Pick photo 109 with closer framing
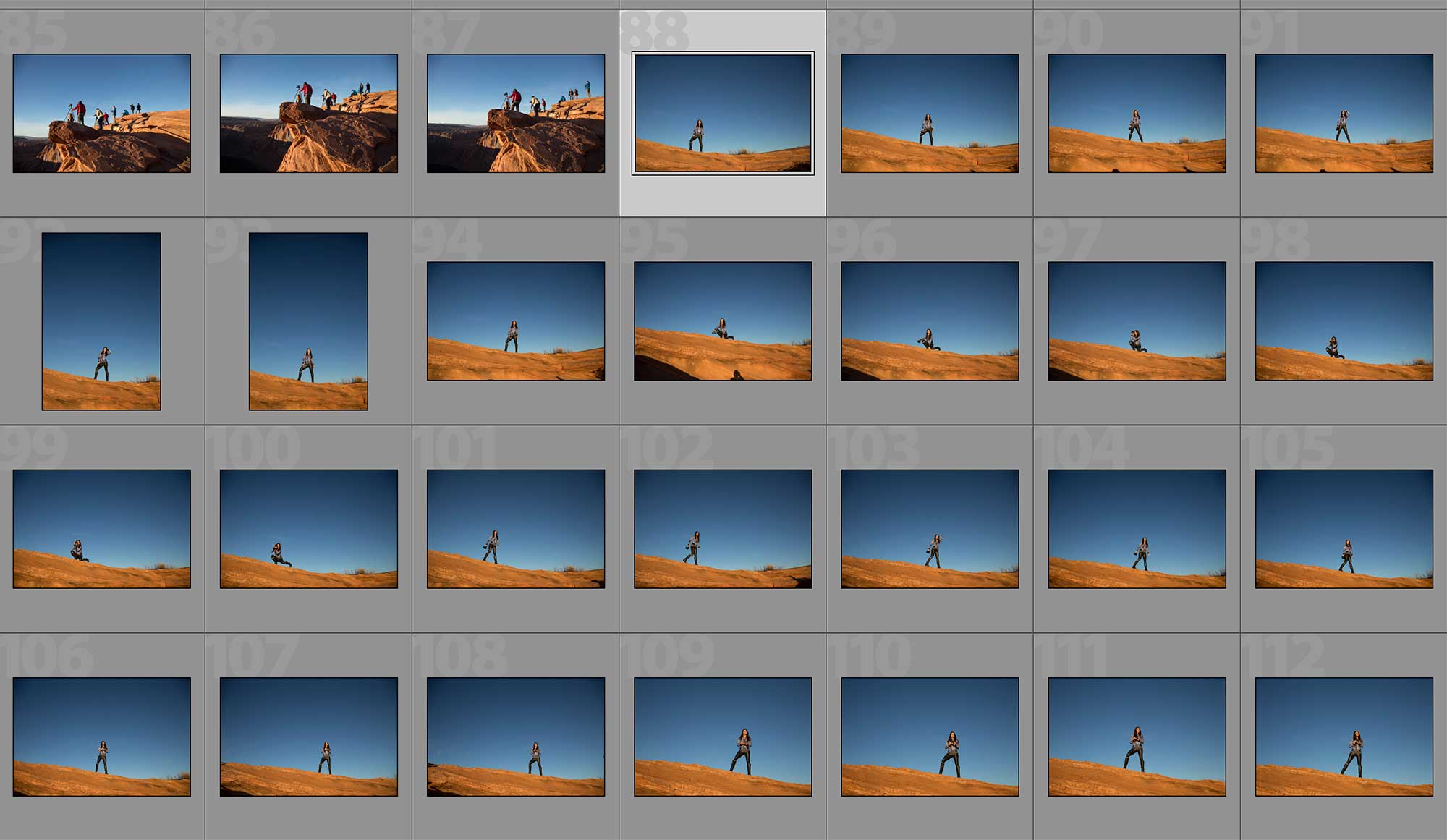1447x840 pixels. (723, 737)
